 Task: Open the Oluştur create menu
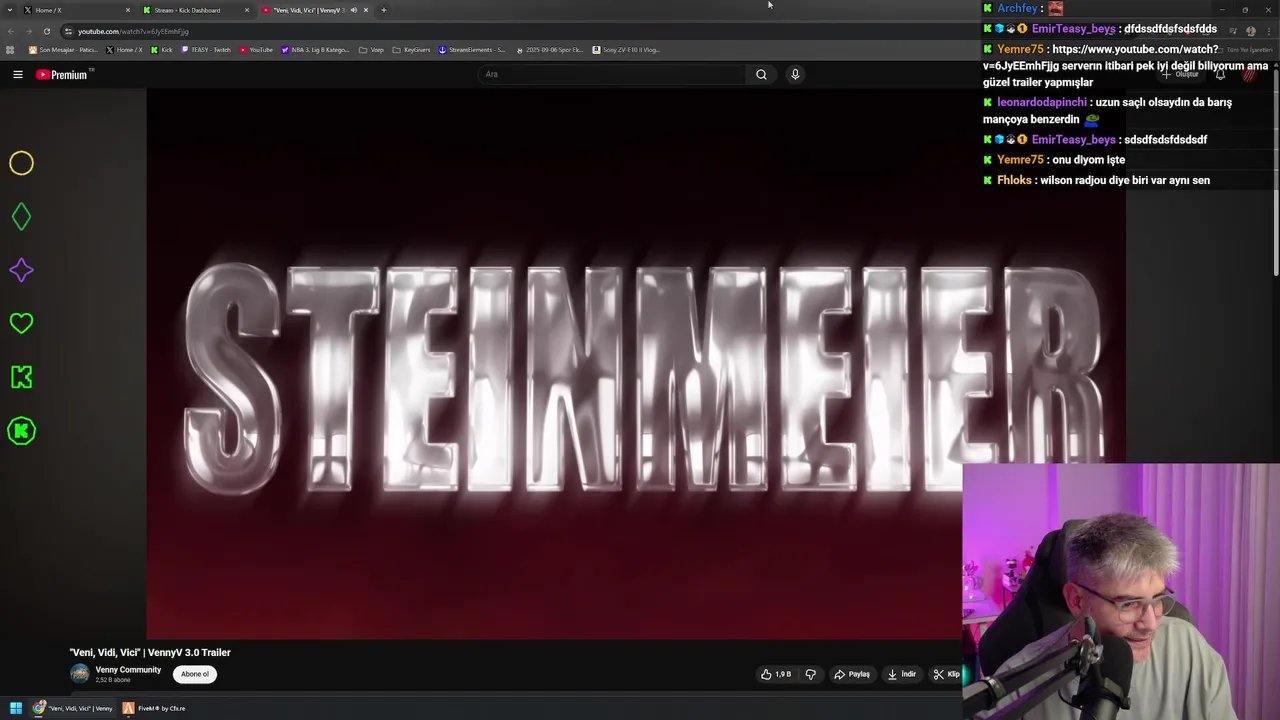[1181, 74]
